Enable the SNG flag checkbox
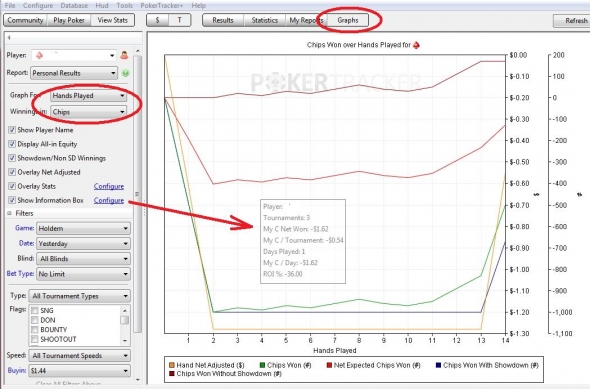 tap(35, 310)
